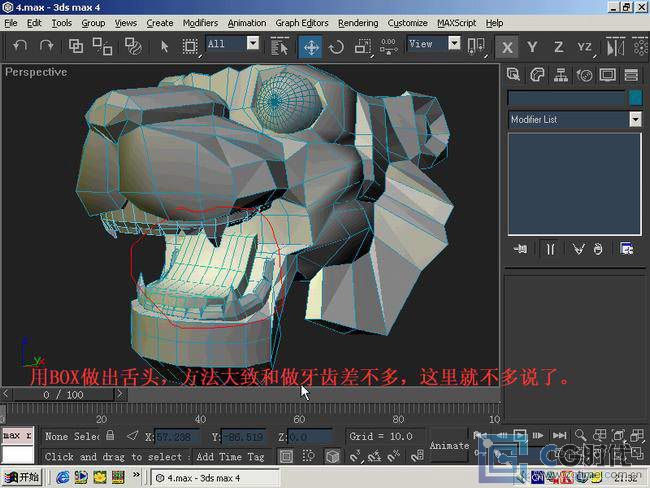
Task: Toggle Crossing/Window selection icon
Action: pyautogui.click(x=308, y=456)
